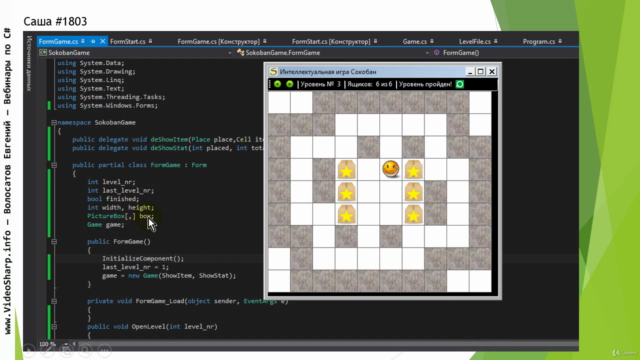Click 'Game game;' declaration
Screen dimensions: 640x360
105,224
